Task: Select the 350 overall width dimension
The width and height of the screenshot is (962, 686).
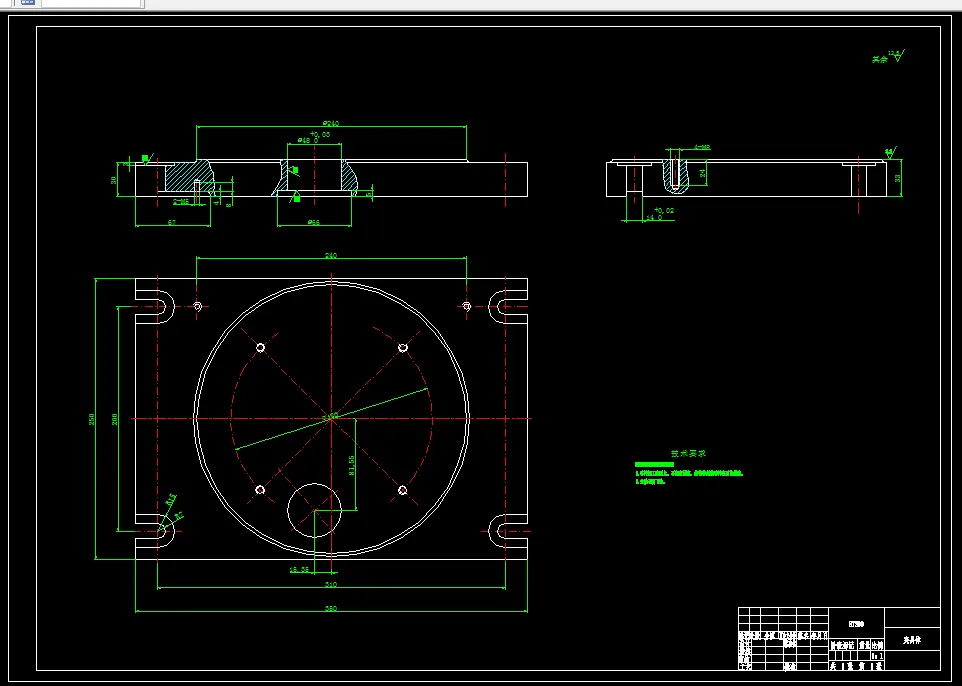Action: [x=331, y=609]
